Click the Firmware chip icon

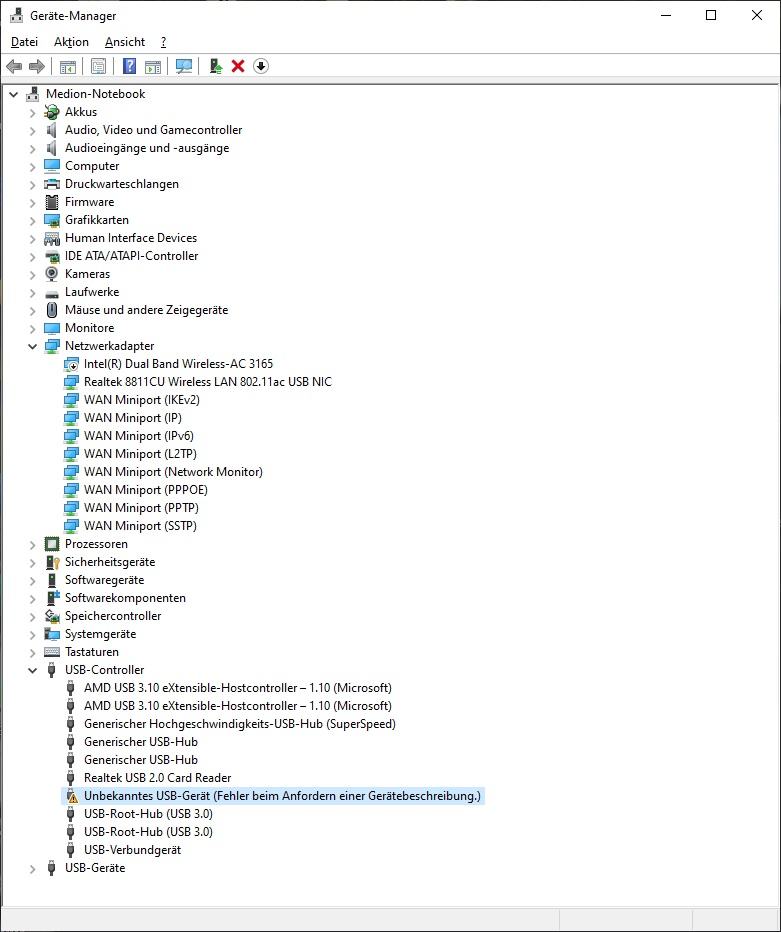click(52, 202)
